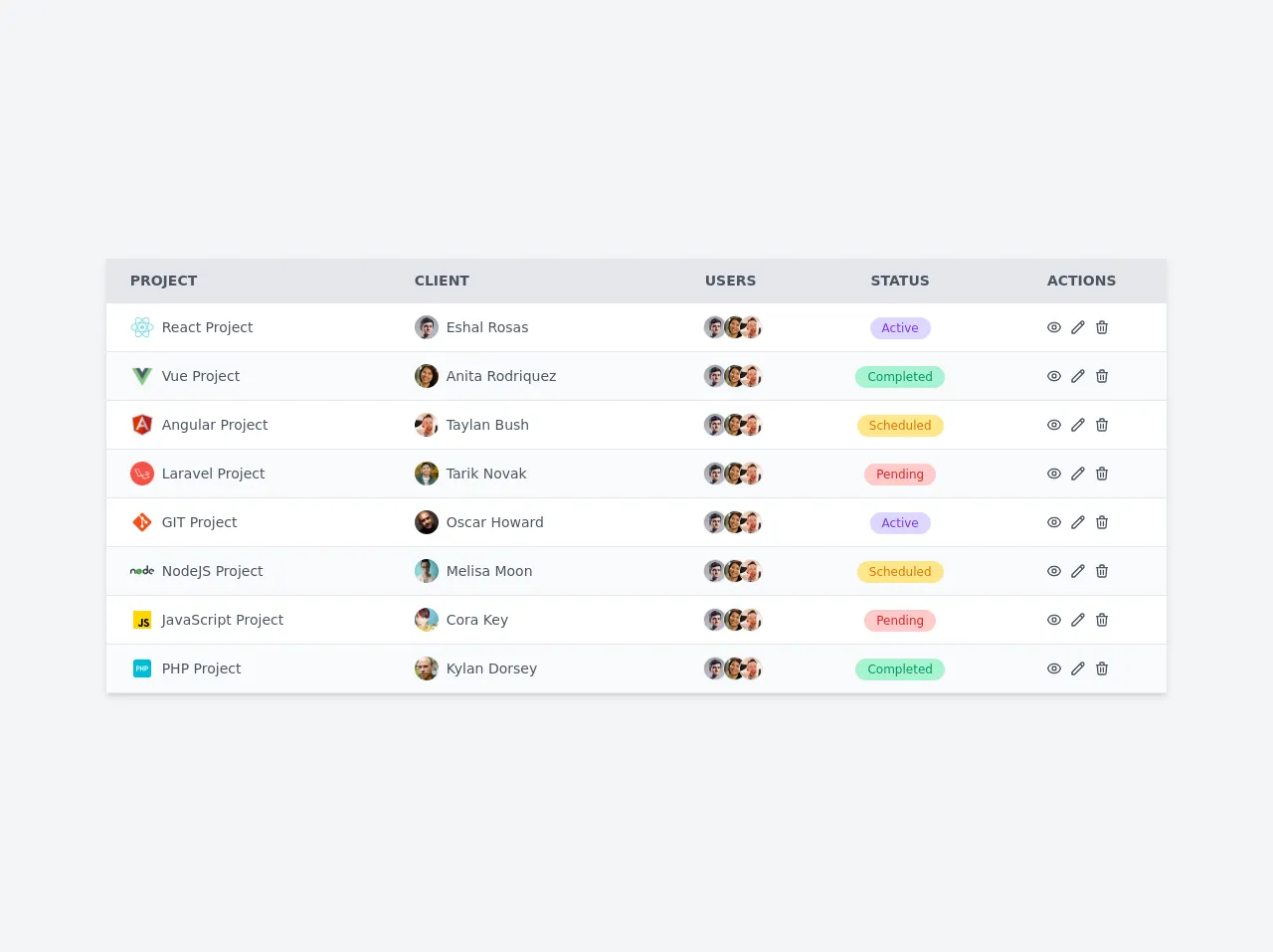The image size is (1273, 952).
Task: Open the Kylan Dorsey client name
Action: pyautogui.click(x=491, y=668)
